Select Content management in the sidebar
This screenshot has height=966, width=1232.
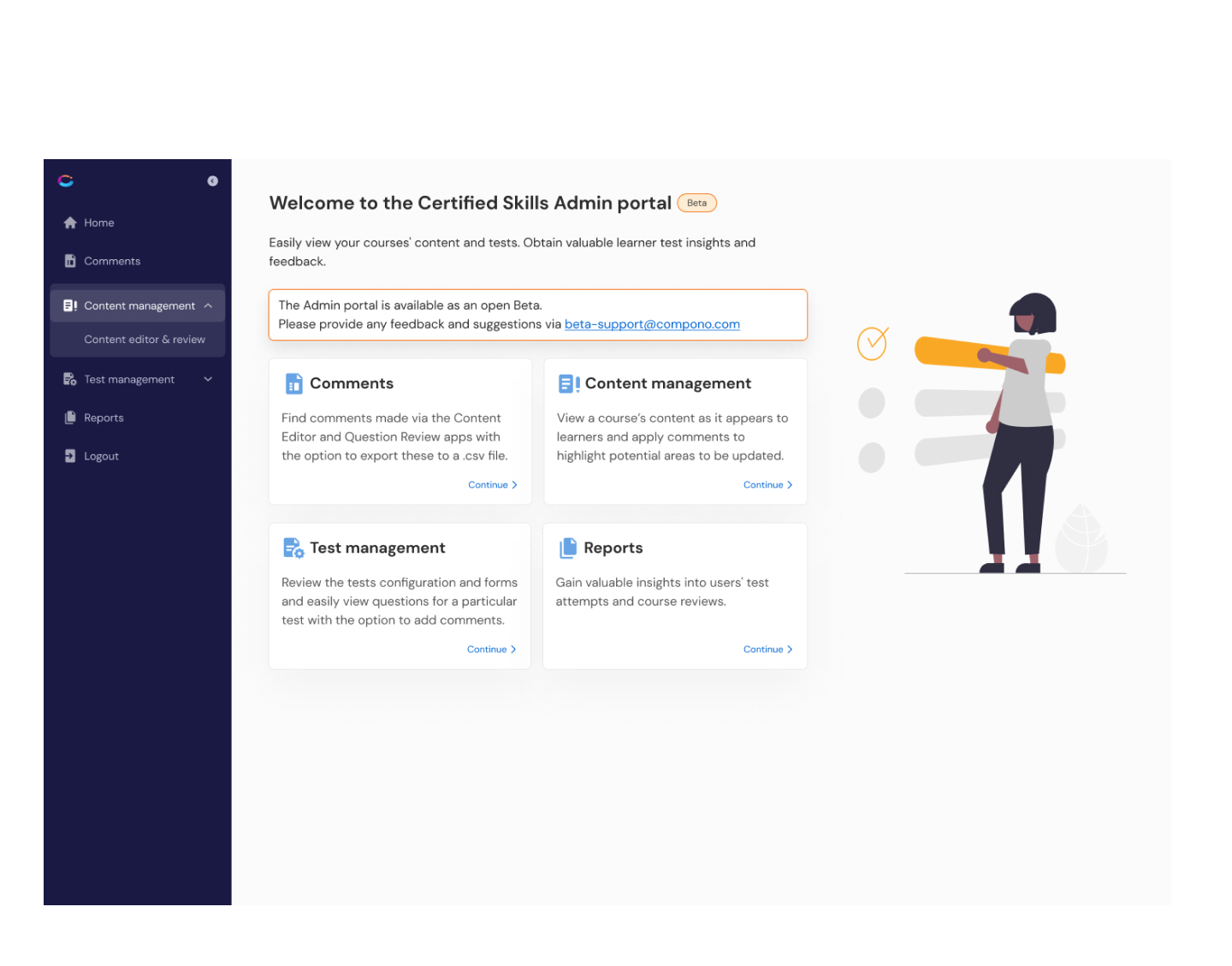click(139, 305)
